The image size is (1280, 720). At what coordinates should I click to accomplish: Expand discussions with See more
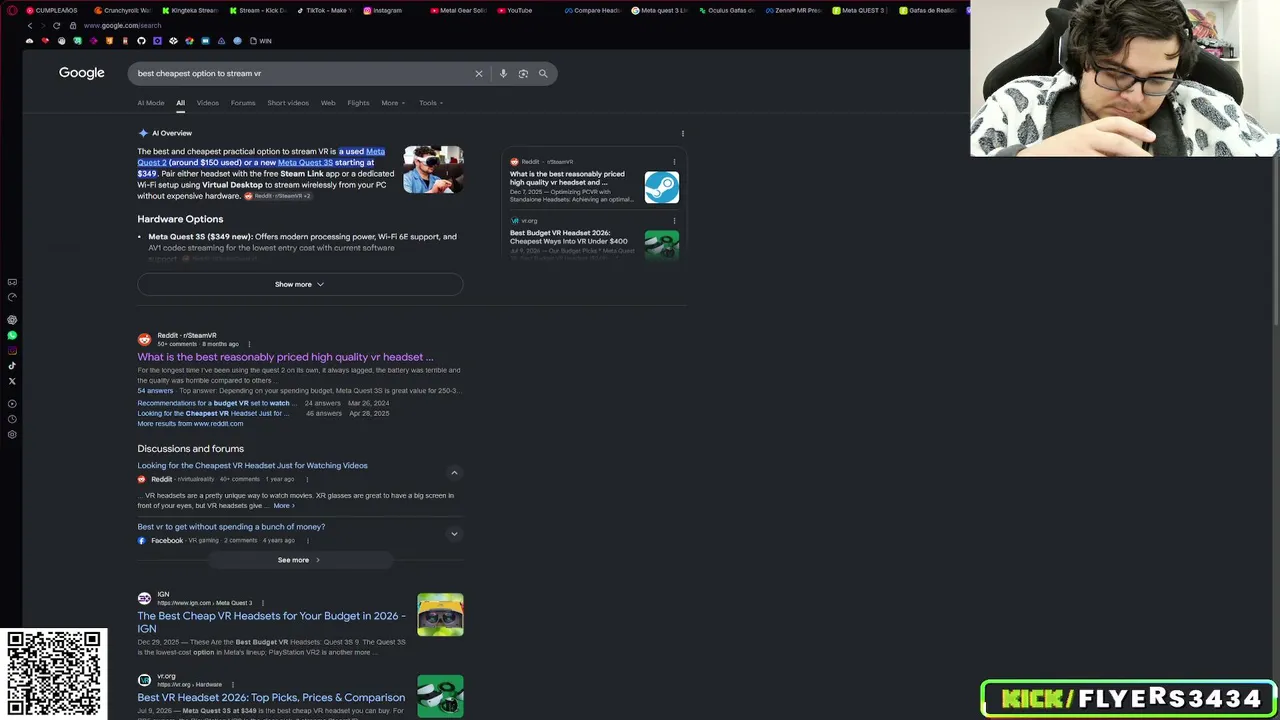[x=299, y=560]
